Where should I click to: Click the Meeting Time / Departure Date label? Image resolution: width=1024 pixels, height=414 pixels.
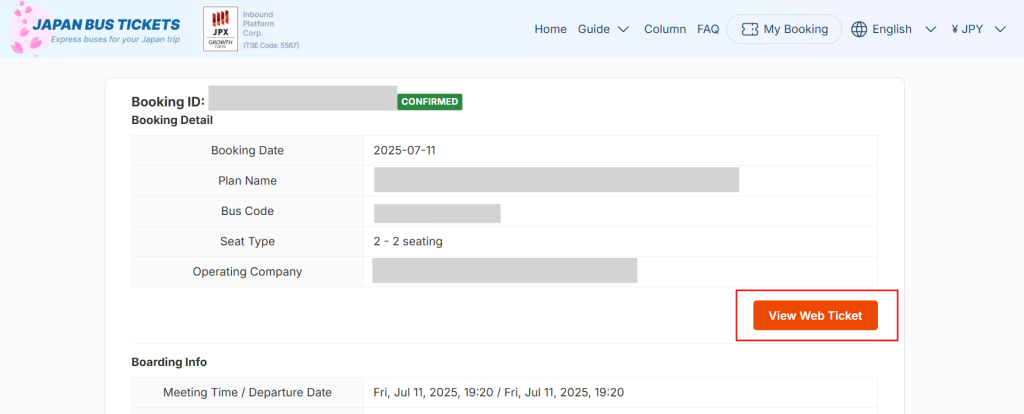pyautogui.click(x=248, y=392)
